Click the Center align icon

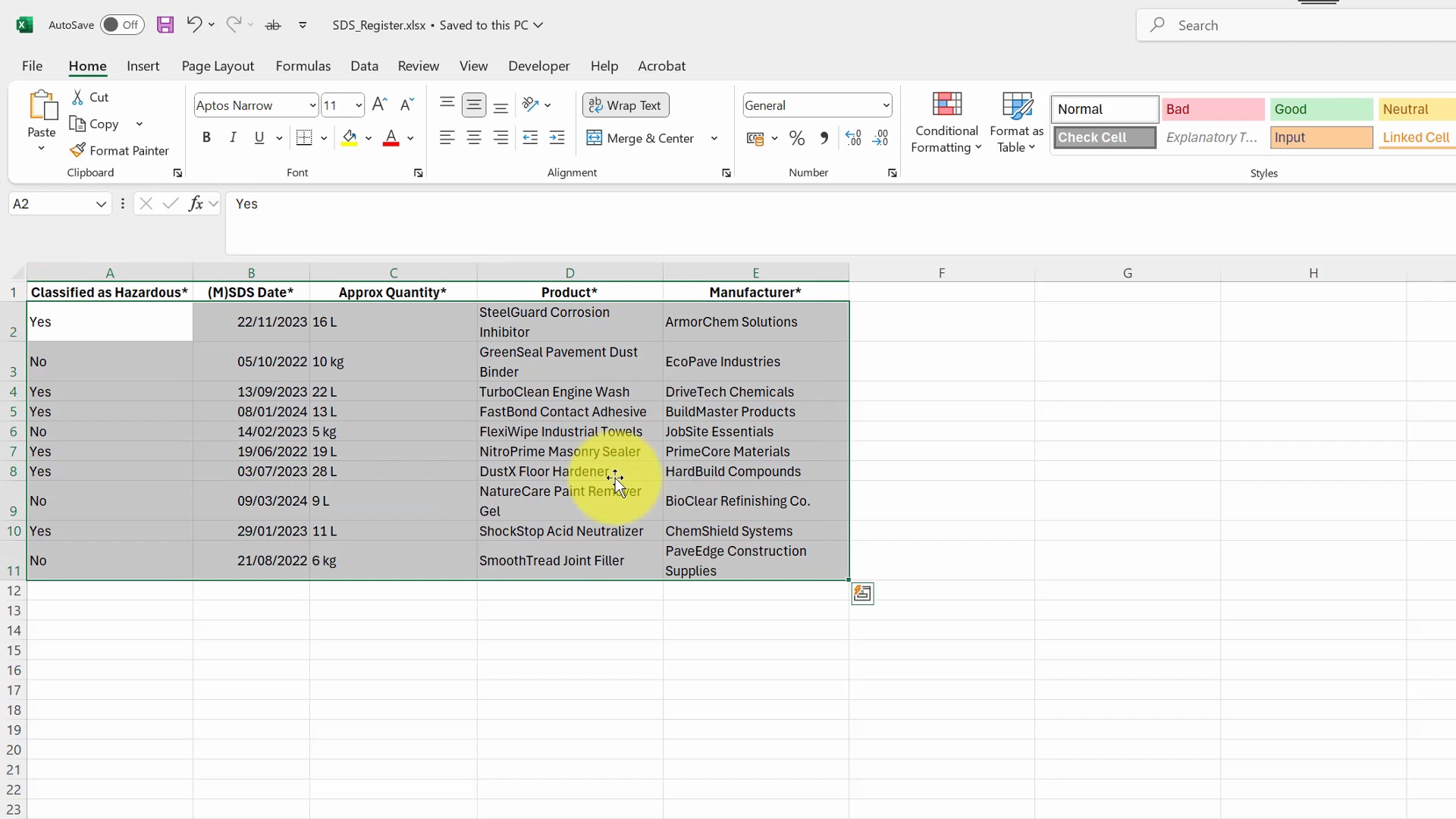point(474,138)
